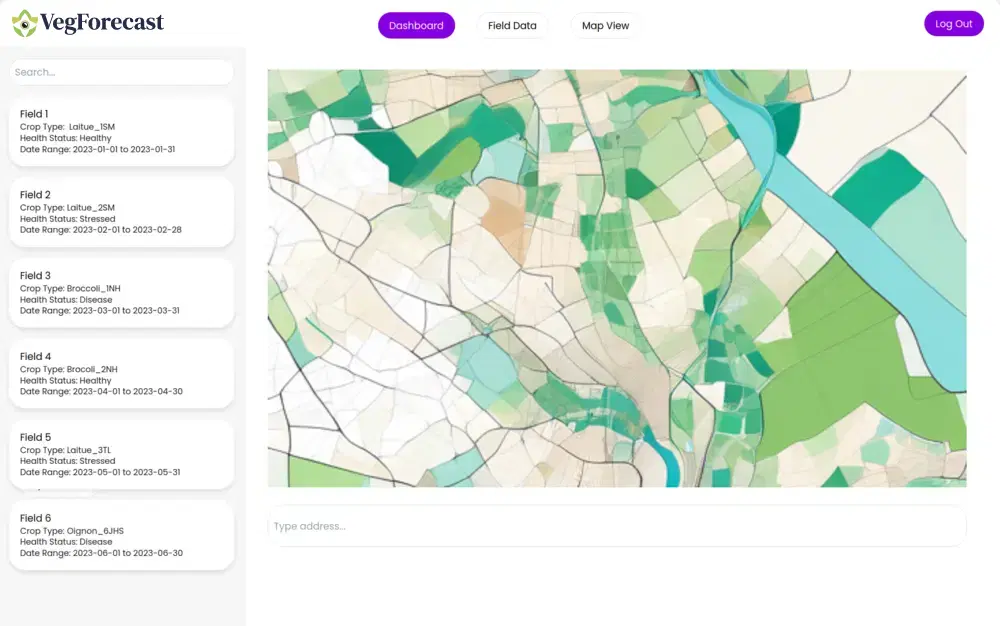The width and height of the screenshot is (1000, 626).
Task: Select the Field 1 Laitue_1SM card
Action: point(120,131)
